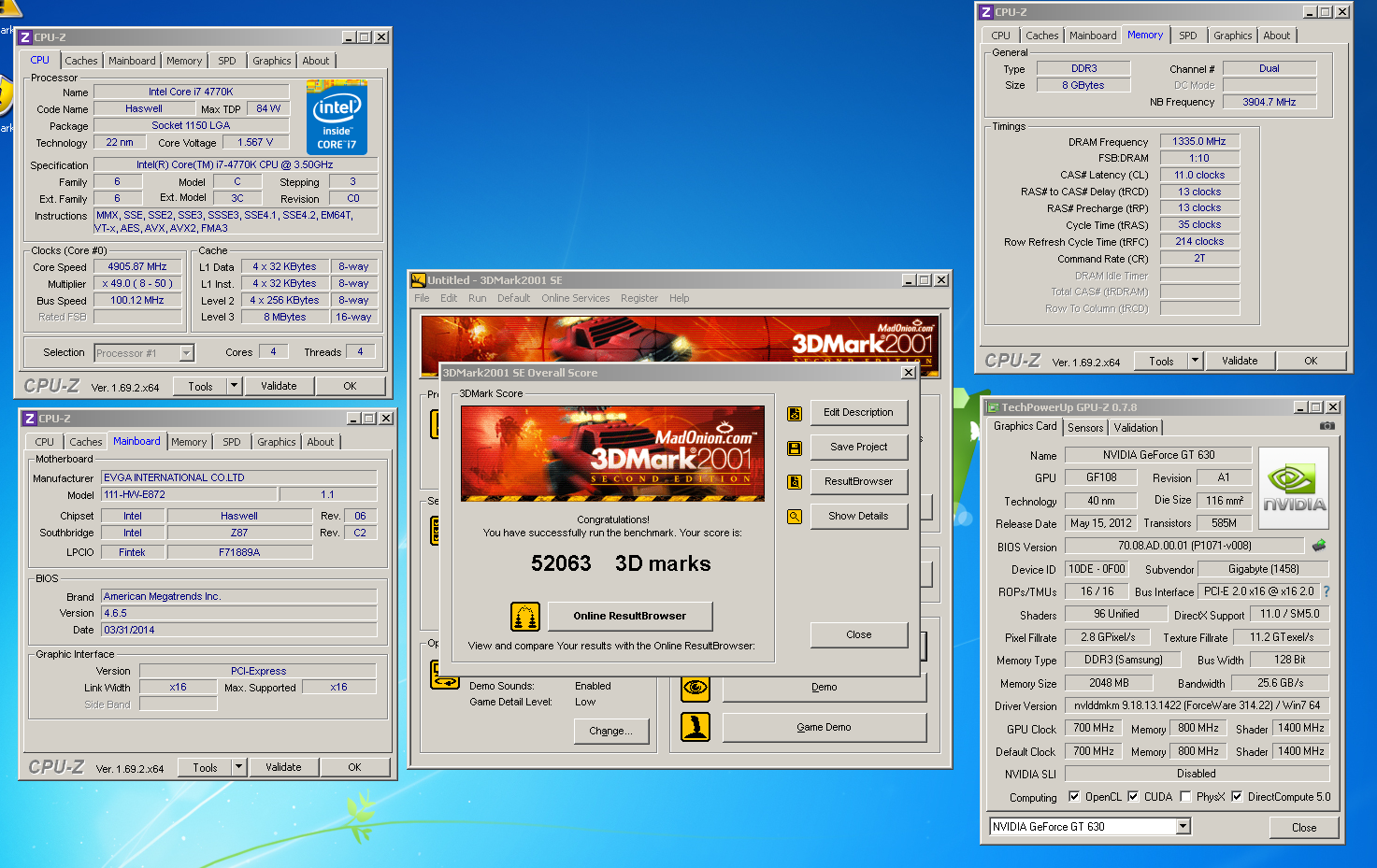Switch to SPD tab in top-left CPU-Z
Viewport: 1377px width, 868px height.
(x=227, y=61)
